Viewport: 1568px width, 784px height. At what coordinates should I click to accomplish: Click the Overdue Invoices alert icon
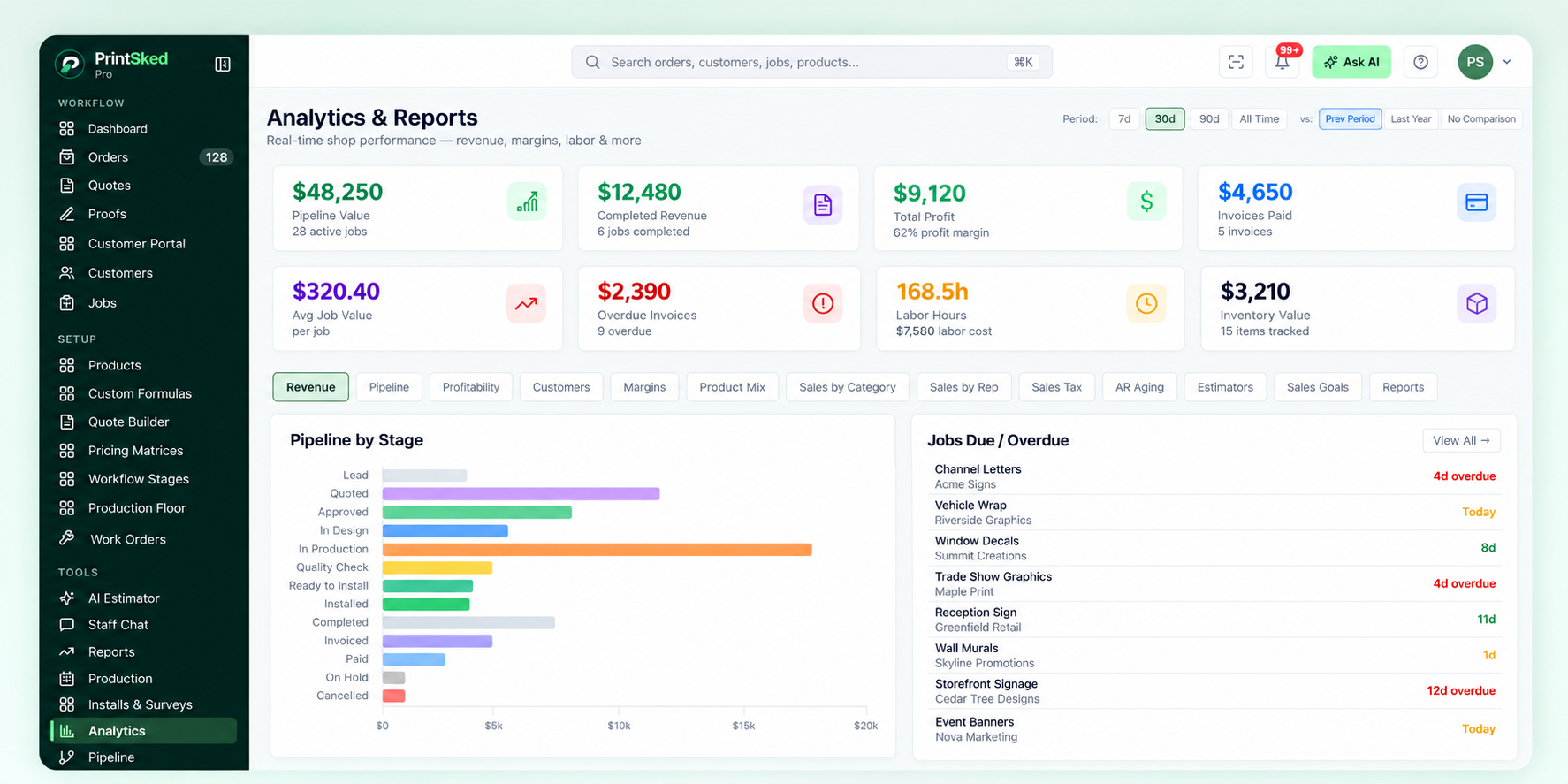(823, 303)
